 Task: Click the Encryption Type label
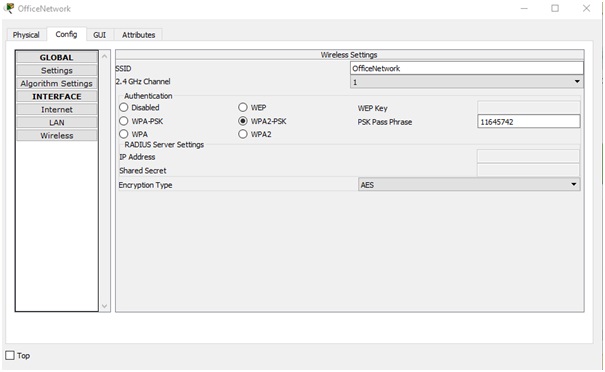pyautogui.click(x=145, y=185)
